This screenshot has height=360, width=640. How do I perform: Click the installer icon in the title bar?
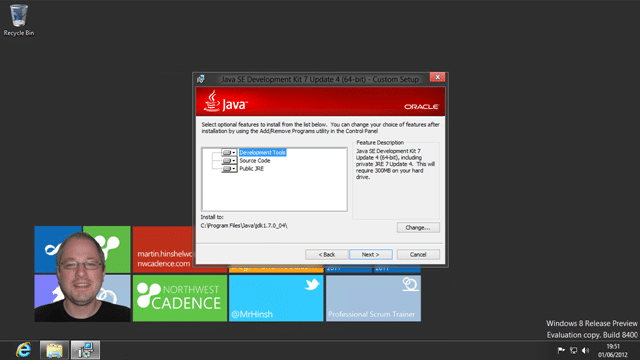click(x=201, y=79)
